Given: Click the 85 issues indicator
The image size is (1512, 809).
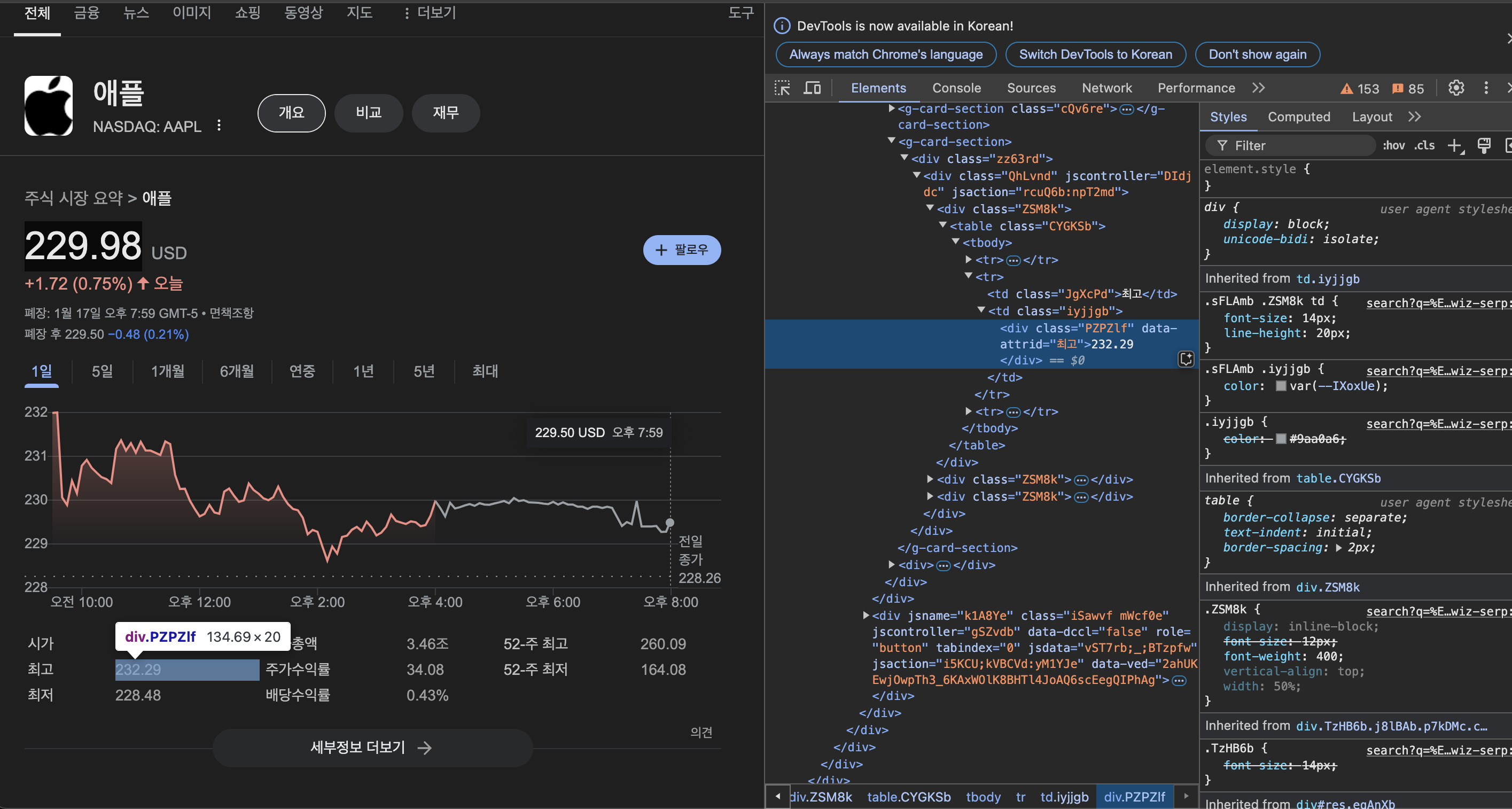Looking at the screenshot, I should (x=1408, y=89).
